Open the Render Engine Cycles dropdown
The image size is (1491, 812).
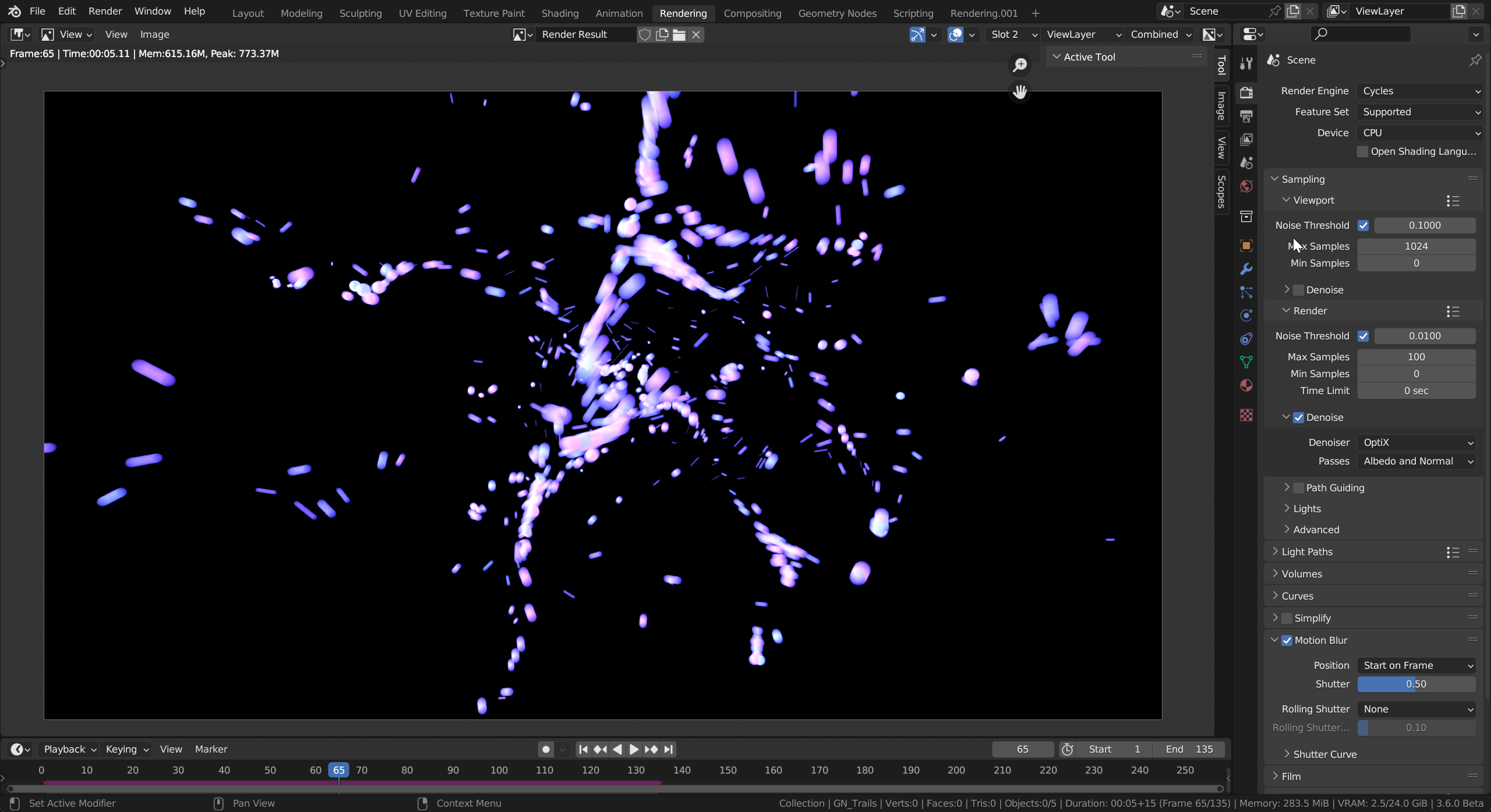1419,91
